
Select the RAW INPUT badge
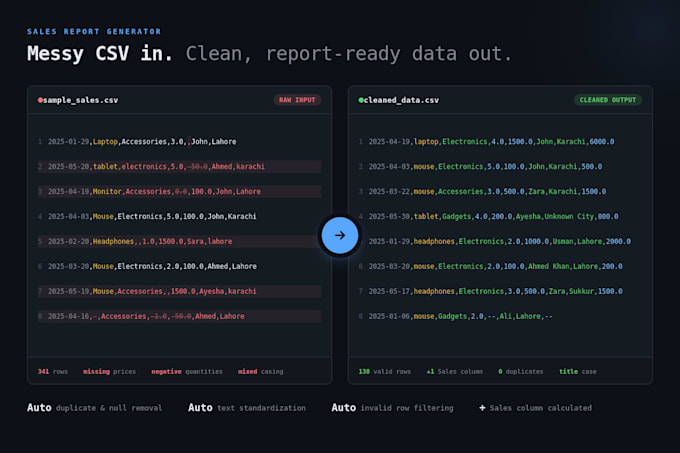point(297,100)
